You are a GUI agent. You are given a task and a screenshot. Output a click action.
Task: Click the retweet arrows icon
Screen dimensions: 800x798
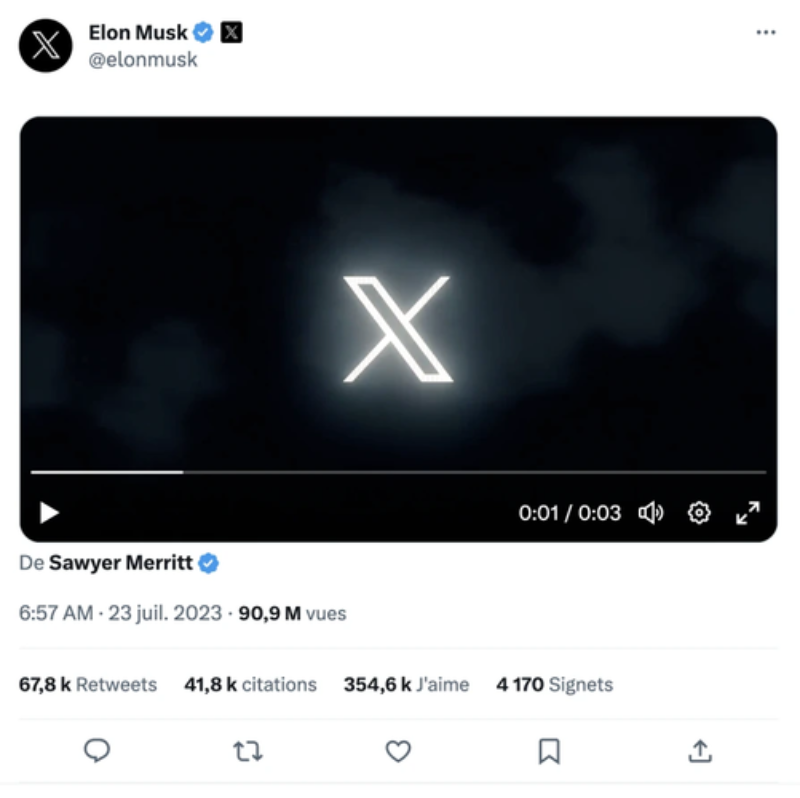tap(247, 750)
